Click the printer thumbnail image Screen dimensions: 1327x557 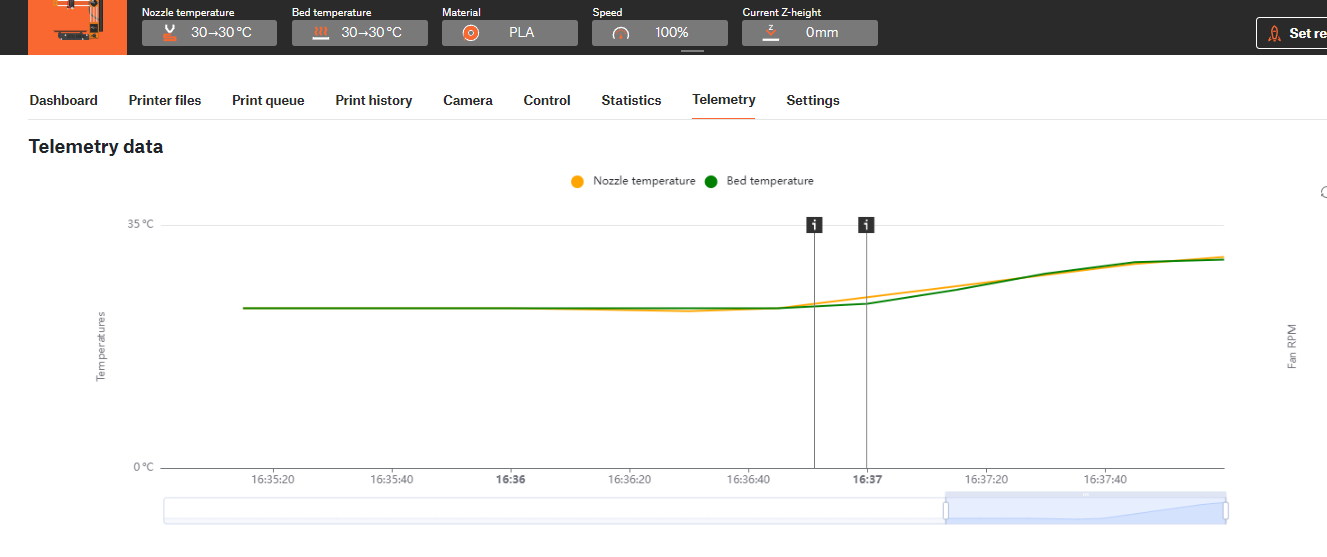click(x=78, y=27)
